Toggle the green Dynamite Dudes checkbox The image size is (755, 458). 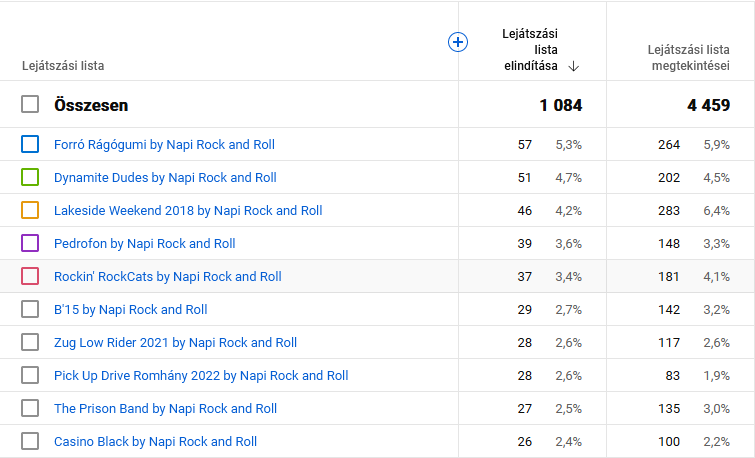pos(30,177)
